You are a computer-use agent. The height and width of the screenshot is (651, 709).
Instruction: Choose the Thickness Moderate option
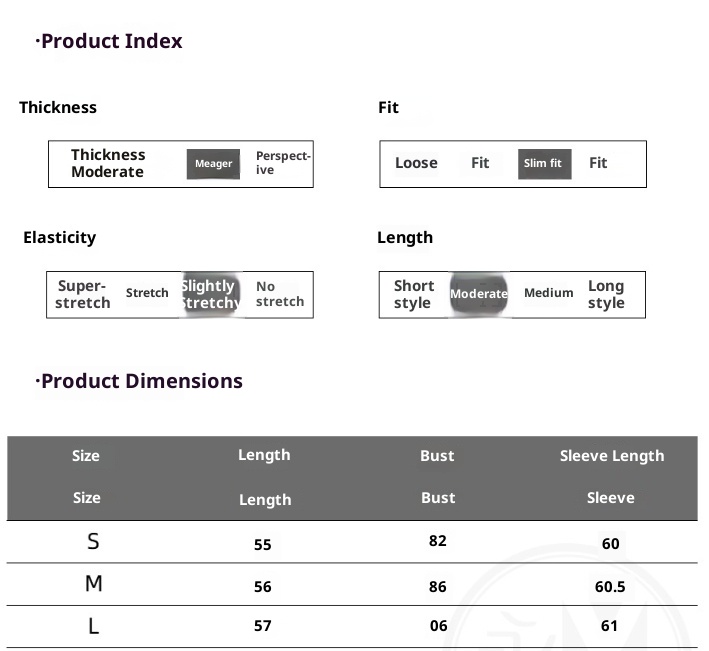pyautogui.click(x=108, y=163)
